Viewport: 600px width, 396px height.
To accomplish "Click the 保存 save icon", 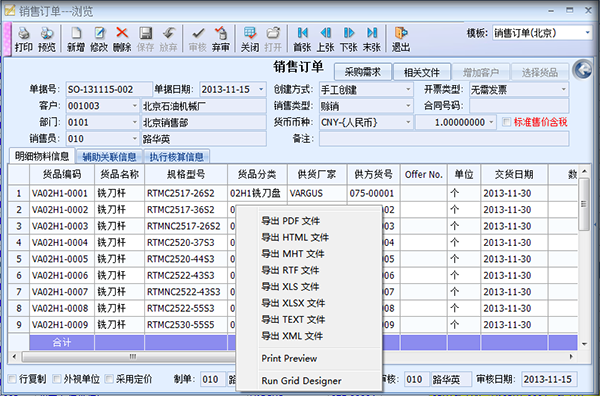I will (145, 33).
